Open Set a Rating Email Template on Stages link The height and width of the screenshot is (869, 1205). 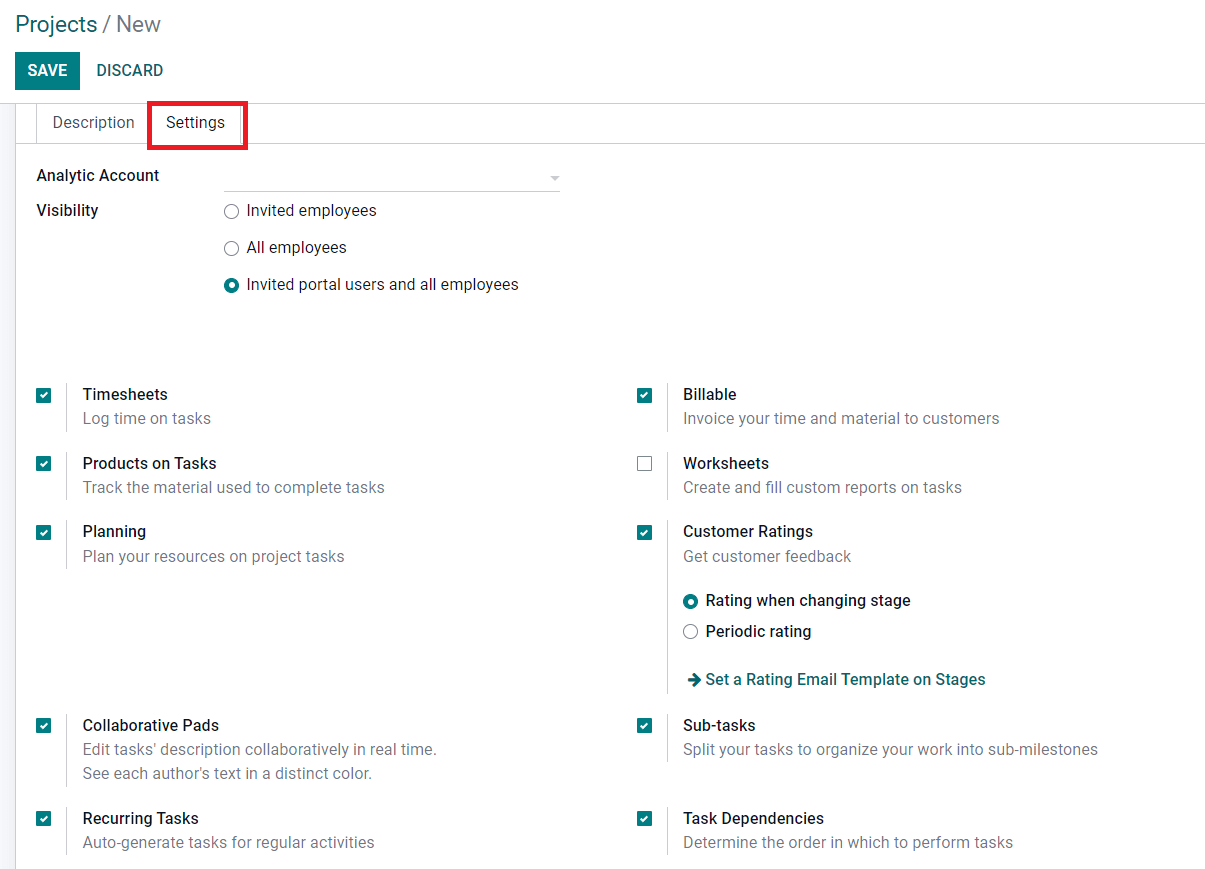pyautogui.click(x=845, y=680)
